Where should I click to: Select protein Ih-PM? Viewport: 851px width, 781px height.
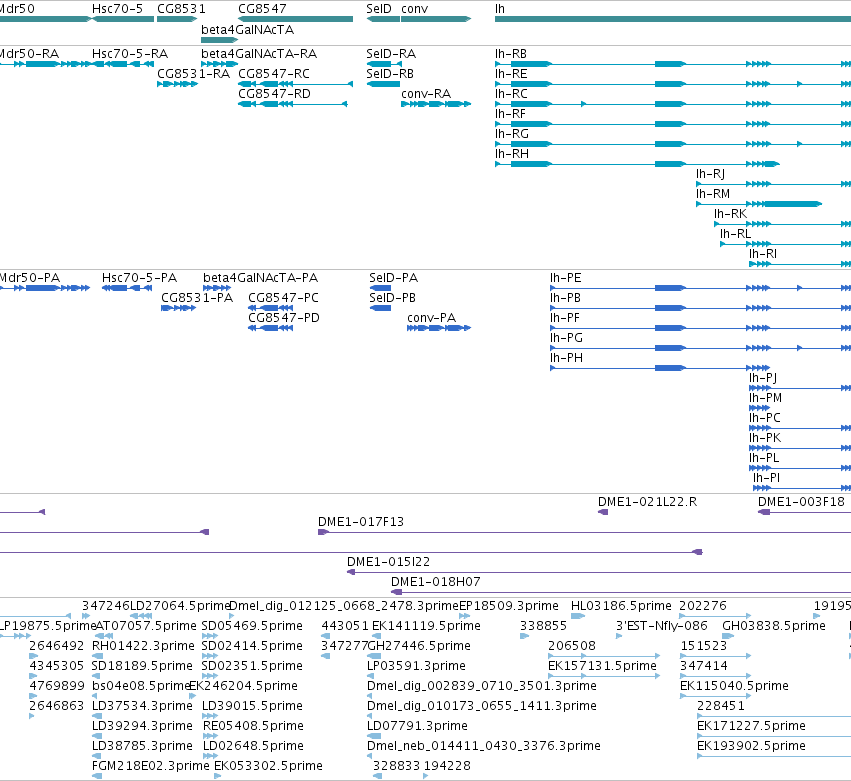[766, 398]
